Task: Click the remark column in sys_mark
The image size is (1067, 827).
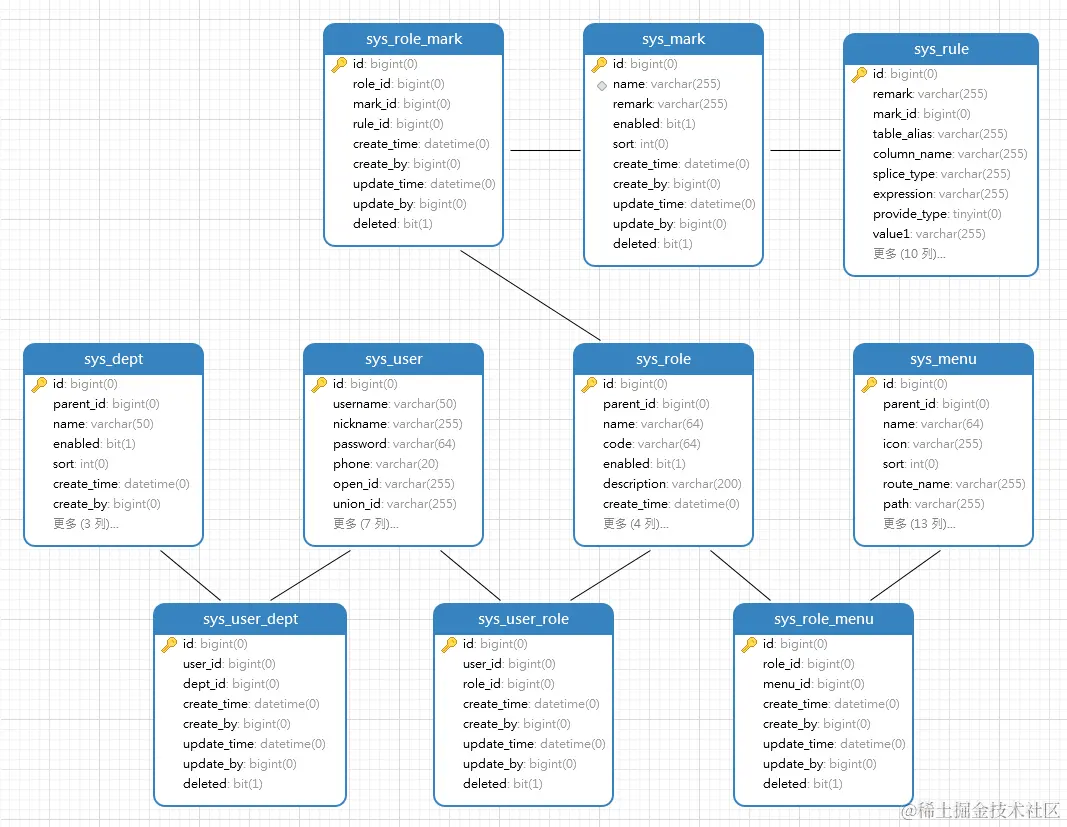Action: (670, 104)
